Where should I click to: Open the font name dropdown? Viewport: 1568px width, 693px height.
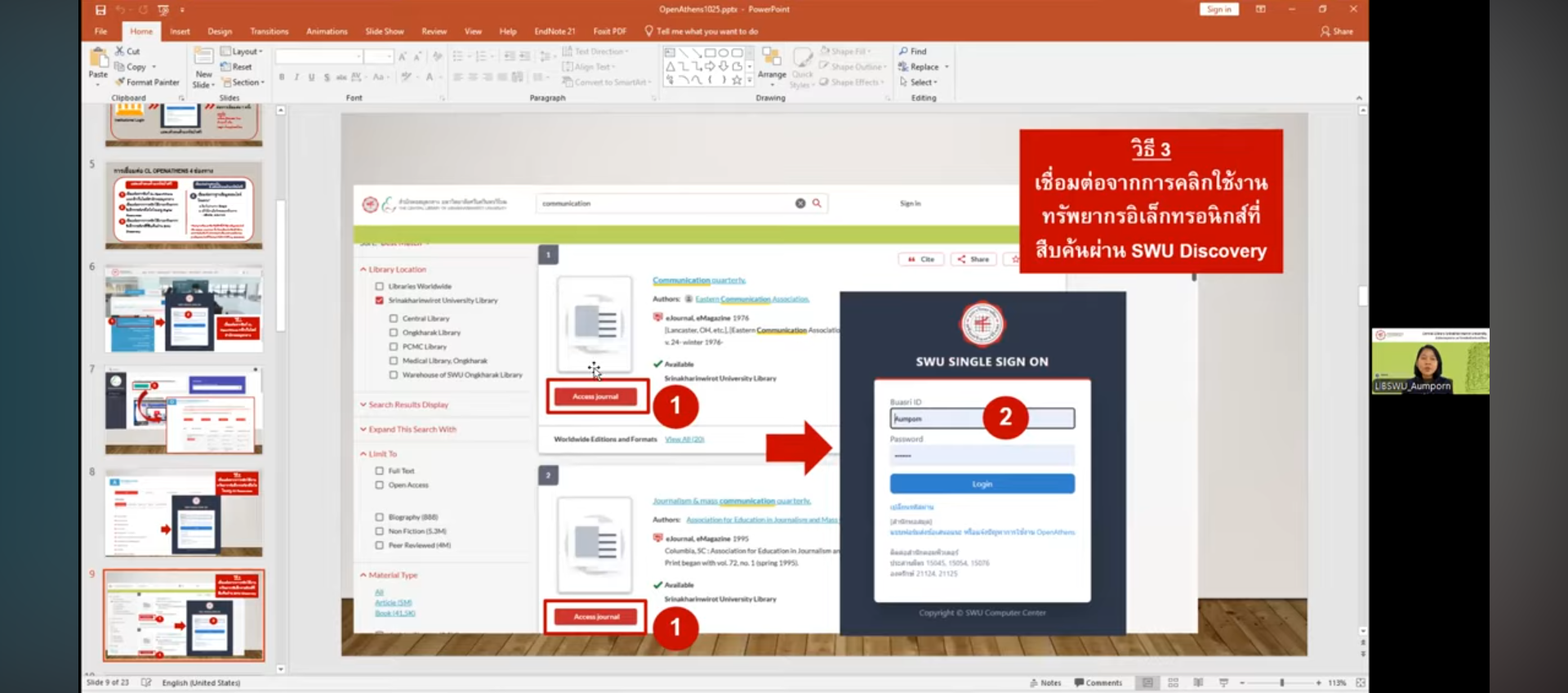[x=359, y=56]
